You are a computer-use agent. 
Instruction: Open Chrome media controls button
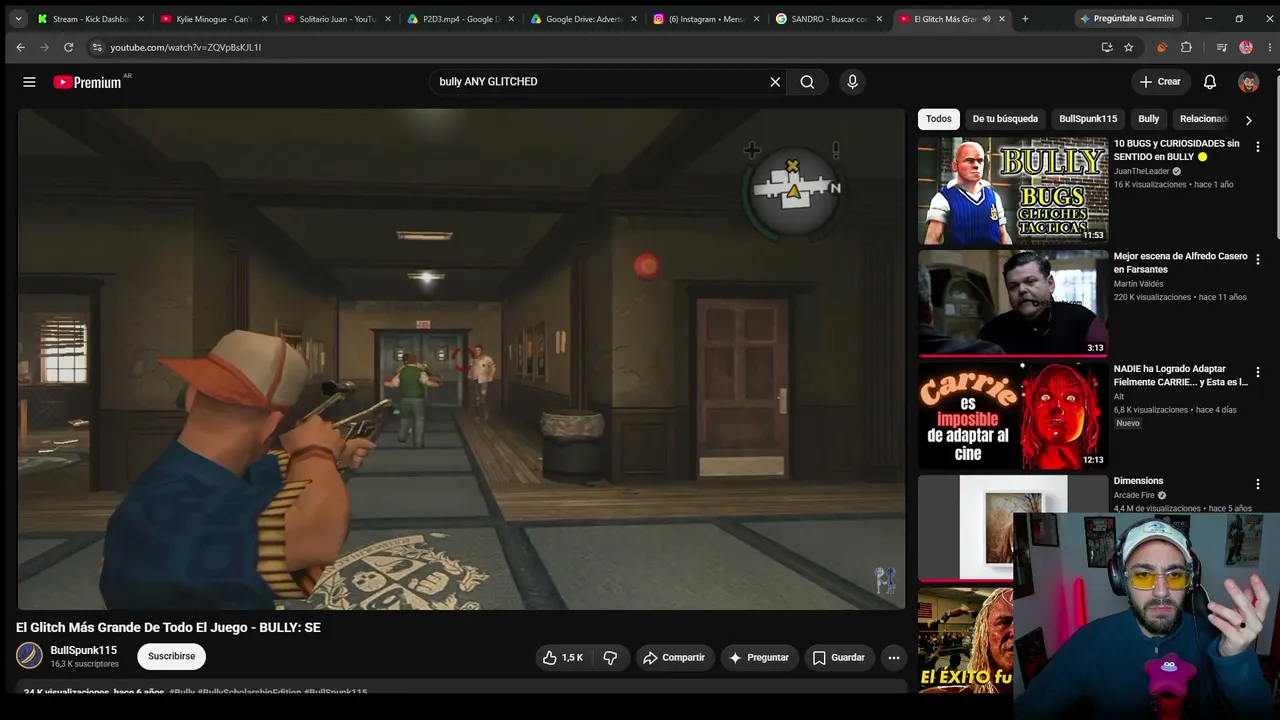(1221, 47)
